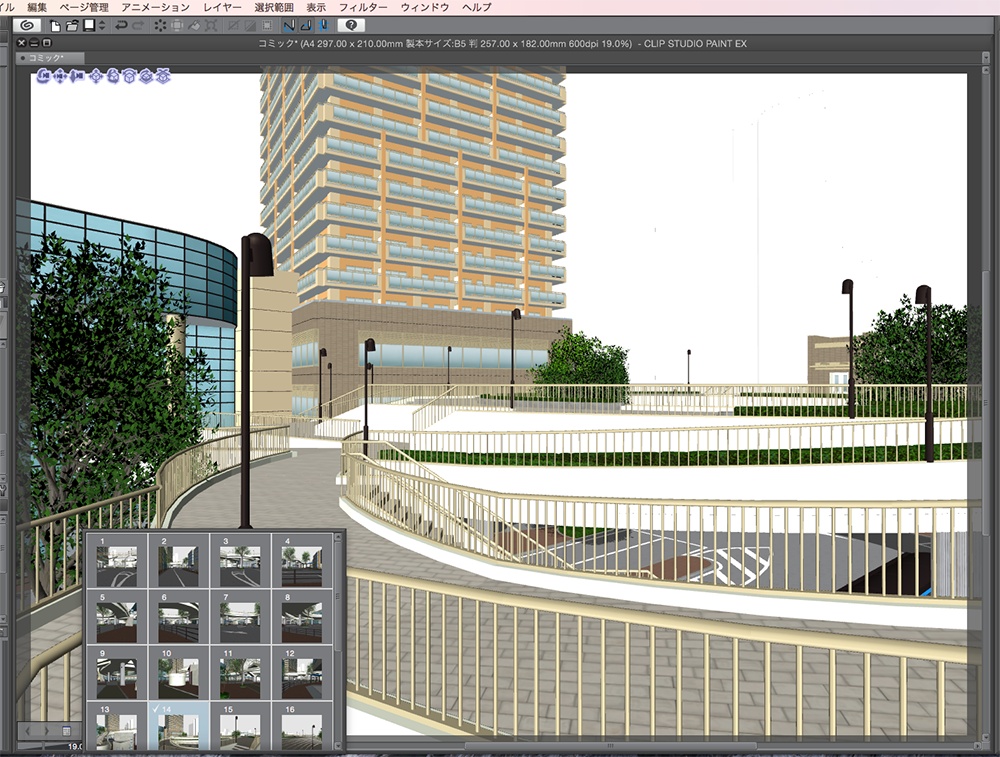
Task: Select the last 3D snap-to-ground manipulator
Action: (x=163, y=77)
